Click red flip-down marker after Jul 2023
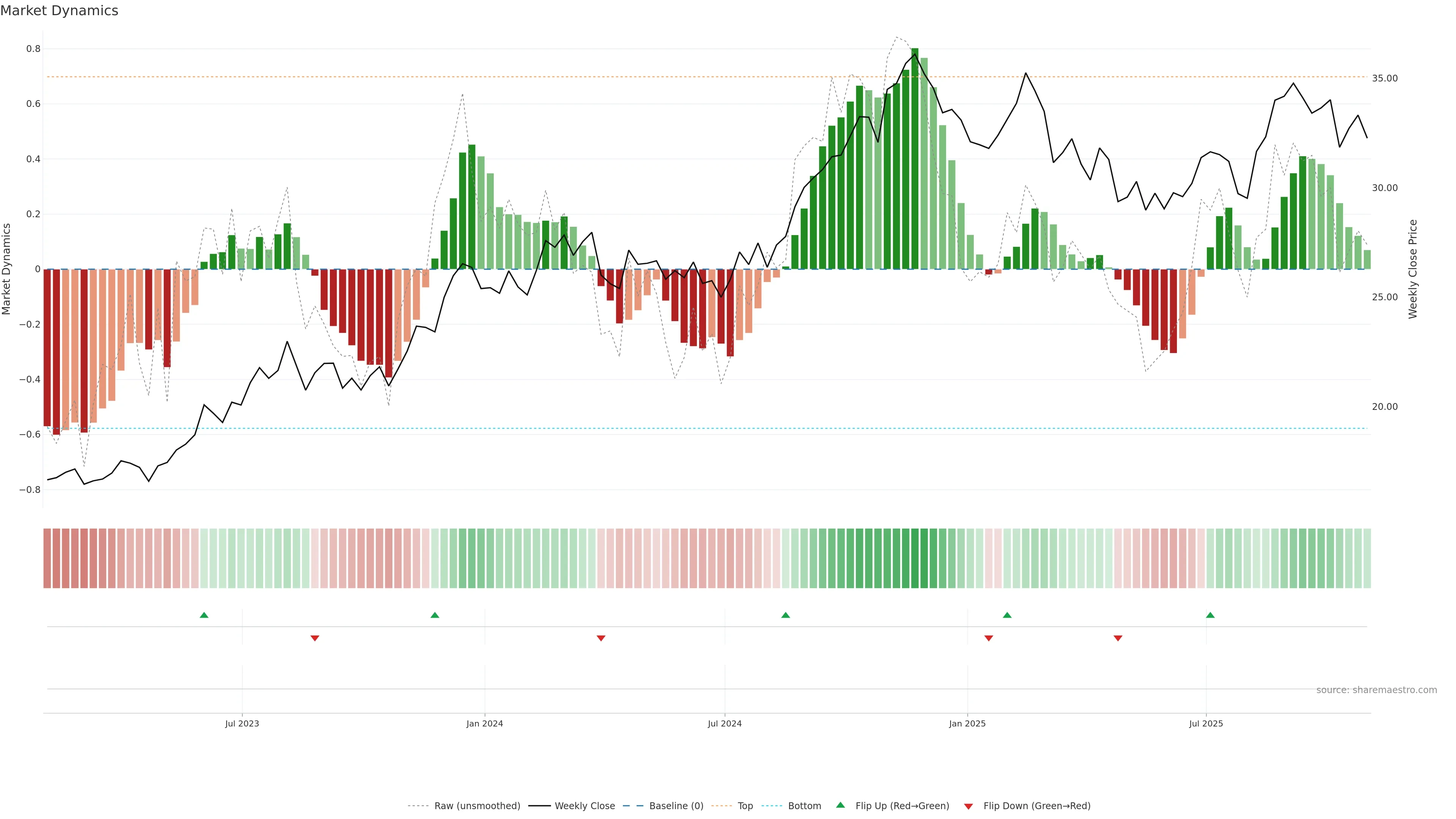Screen dimensions: 1456x819 pyautogui.click(x=315, y=638)
